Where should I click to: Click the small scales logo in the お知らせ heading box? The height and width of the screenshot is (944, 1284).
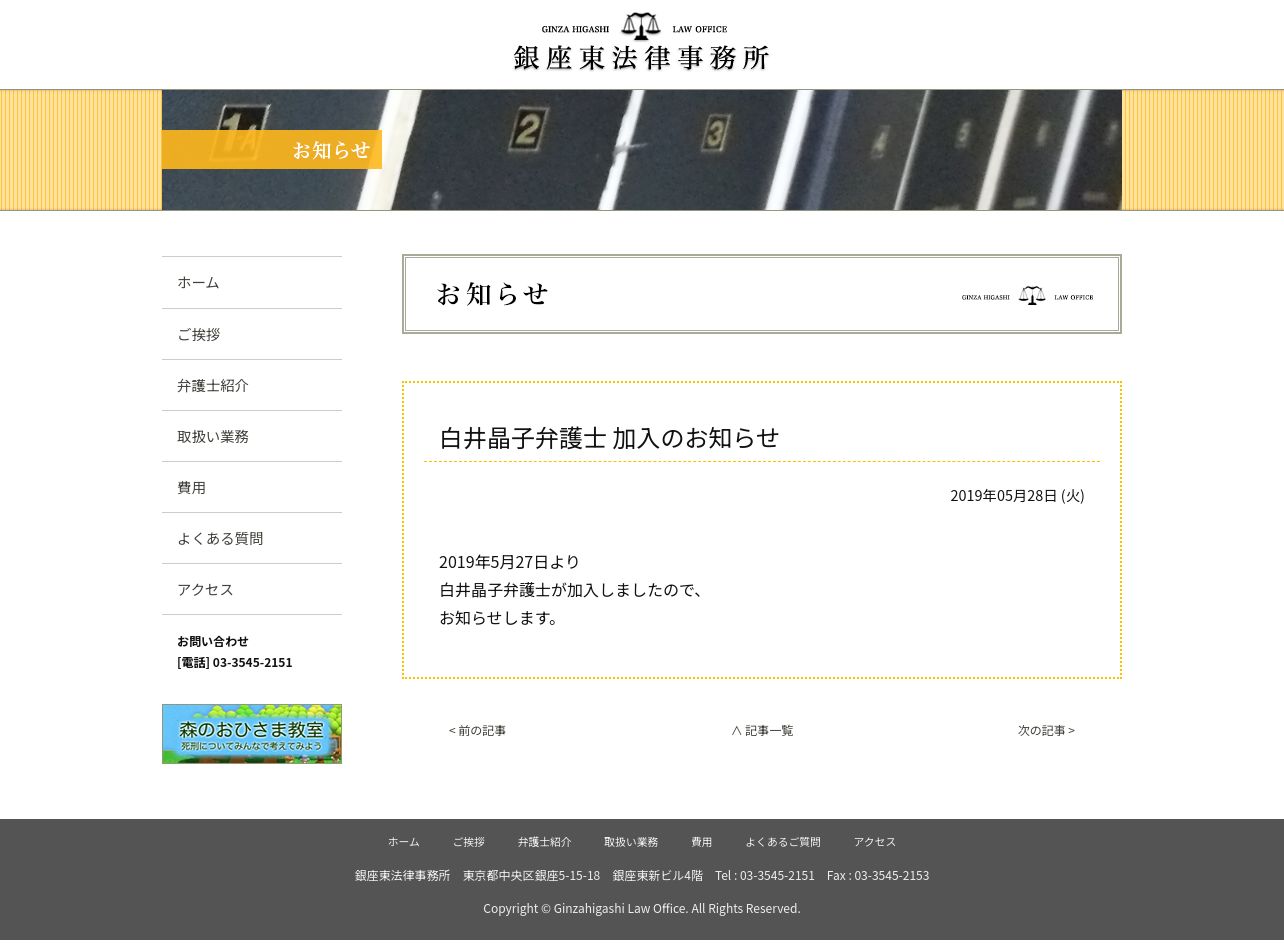(1028, 296)
